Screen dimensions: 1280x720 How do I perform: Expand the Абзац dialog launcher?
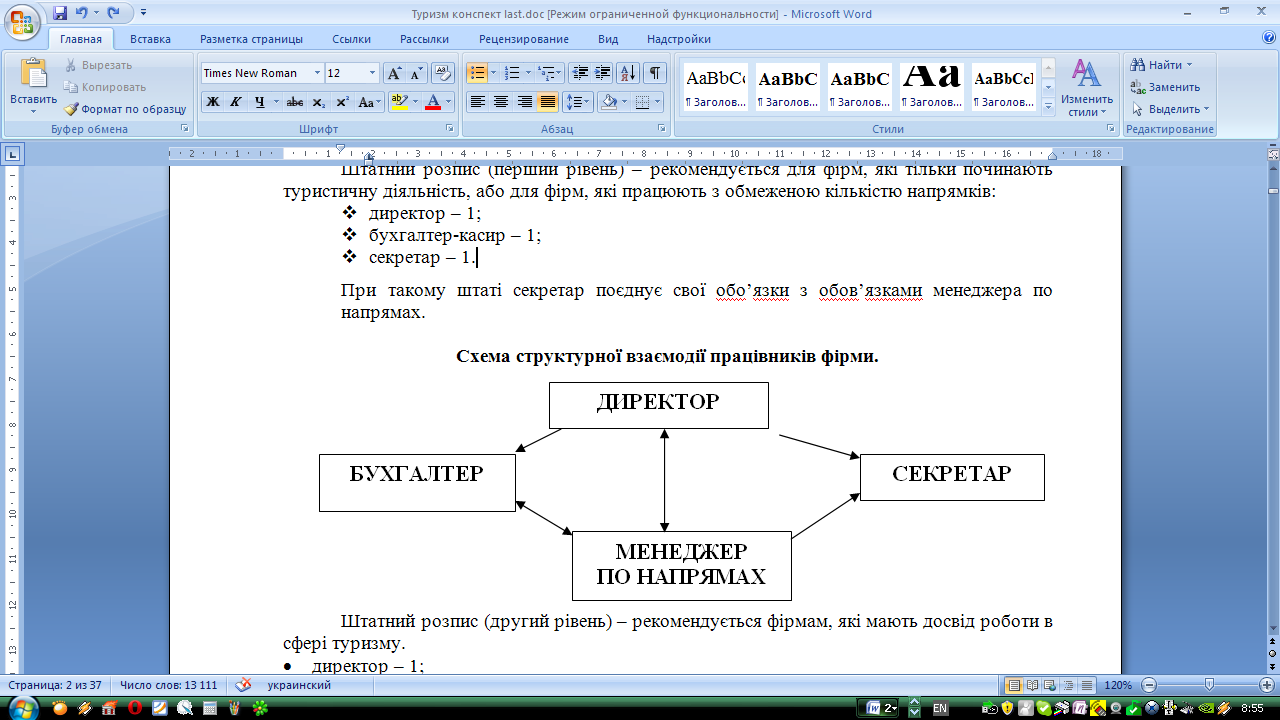[662, 129]
